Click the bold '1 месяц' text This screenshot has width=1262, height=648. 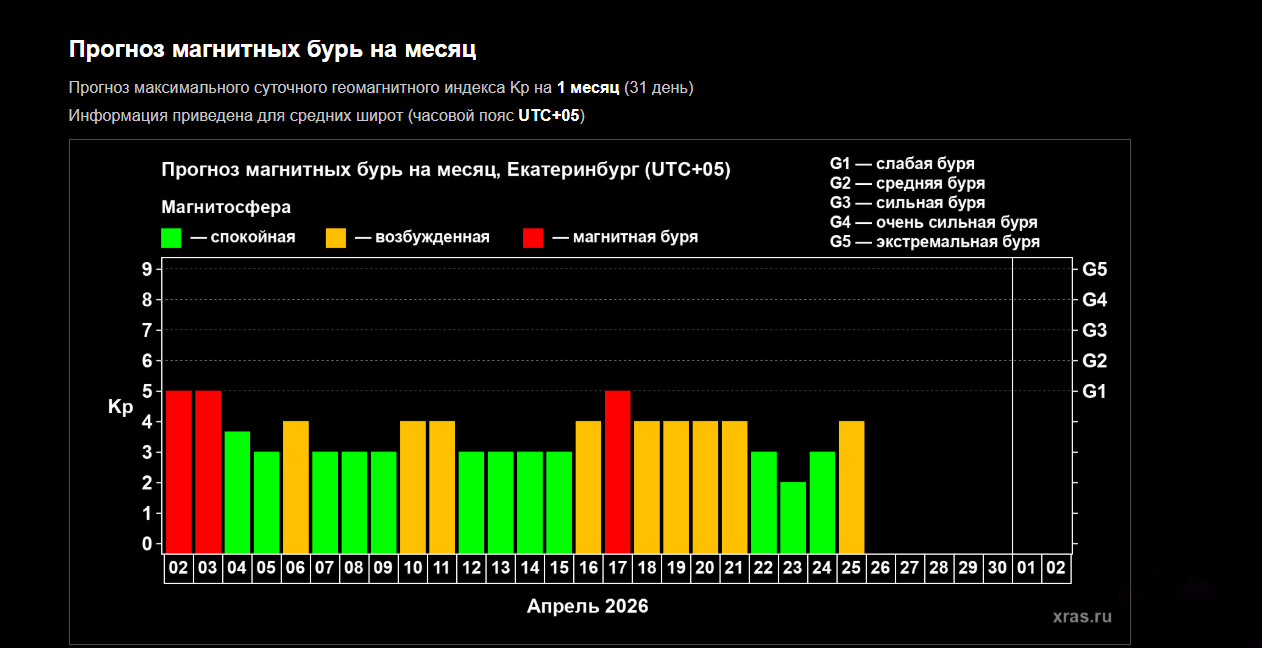pyautogui.click(x=588, y=88)
